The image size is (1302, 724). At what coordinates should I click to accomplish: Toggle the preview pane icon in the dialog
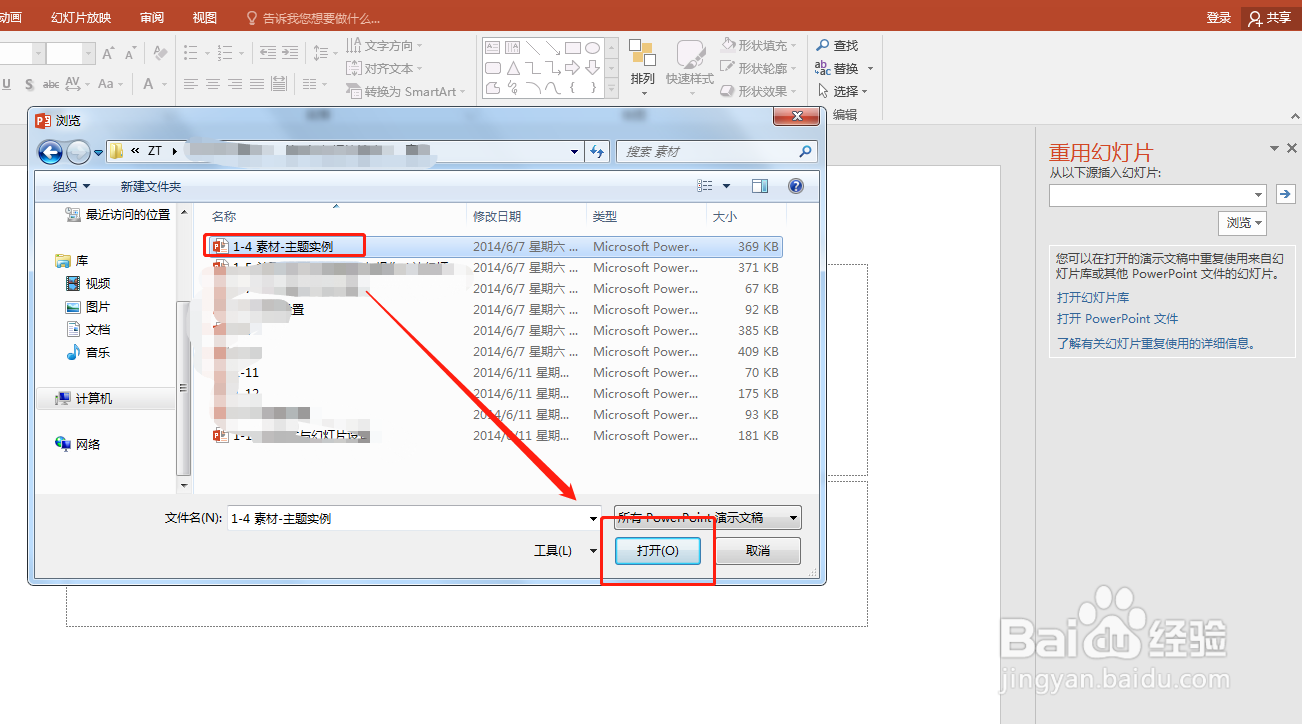tap(760, 186)
